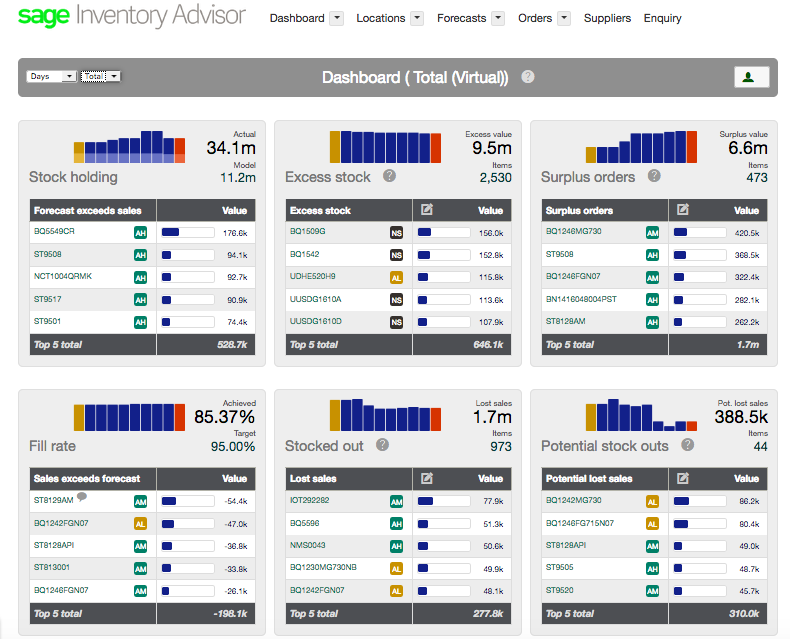Click the AM badge on BQ1246MG730 row

click(x=652, y=233)
